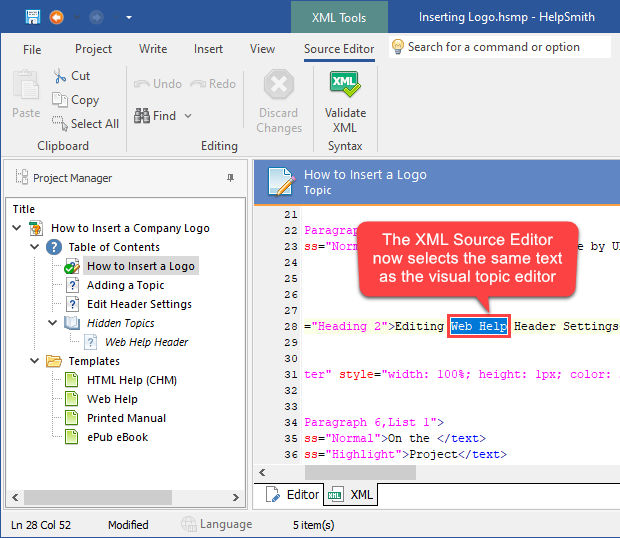Click the Language button in status bar
This screenshot has width=620, height=538.
[x=217, y=525]
